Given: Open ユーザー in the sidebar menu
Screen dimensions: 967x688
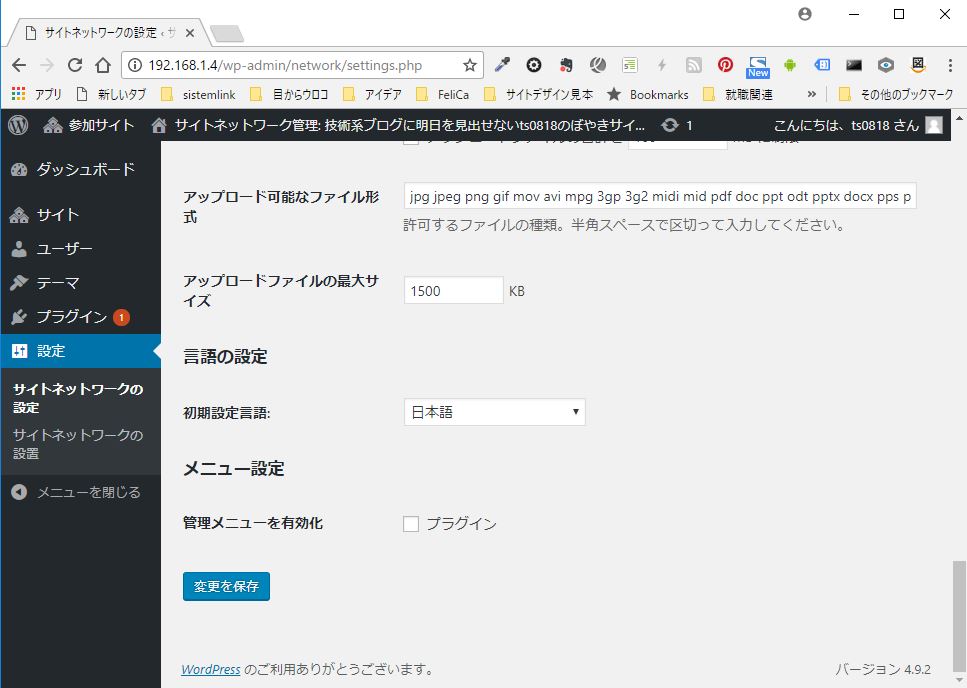Looking at the screenshot, I should pos(80,248).
